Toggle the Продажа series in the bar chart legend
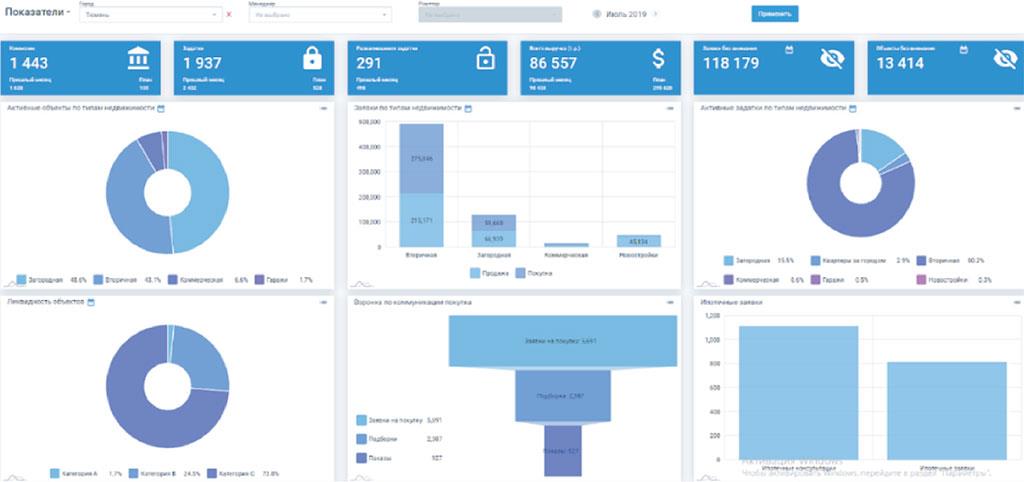Image resolution: width=1024 pixels, height=482 pixels. [x=475, y=272]
